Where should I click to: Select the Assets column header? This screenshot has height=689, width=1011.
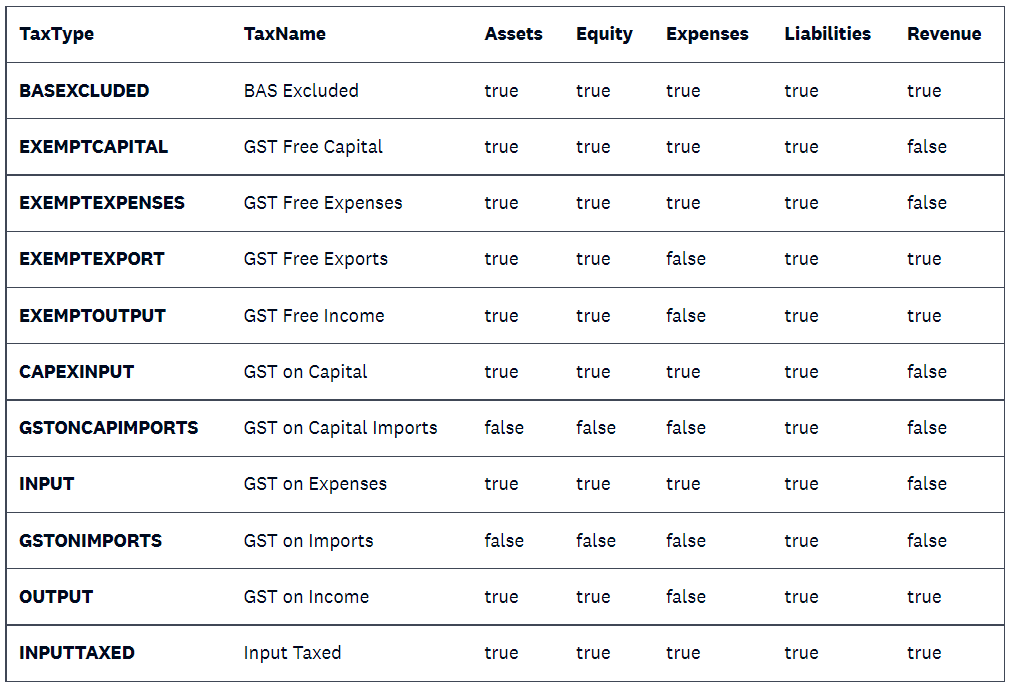[x=513, y=34]
